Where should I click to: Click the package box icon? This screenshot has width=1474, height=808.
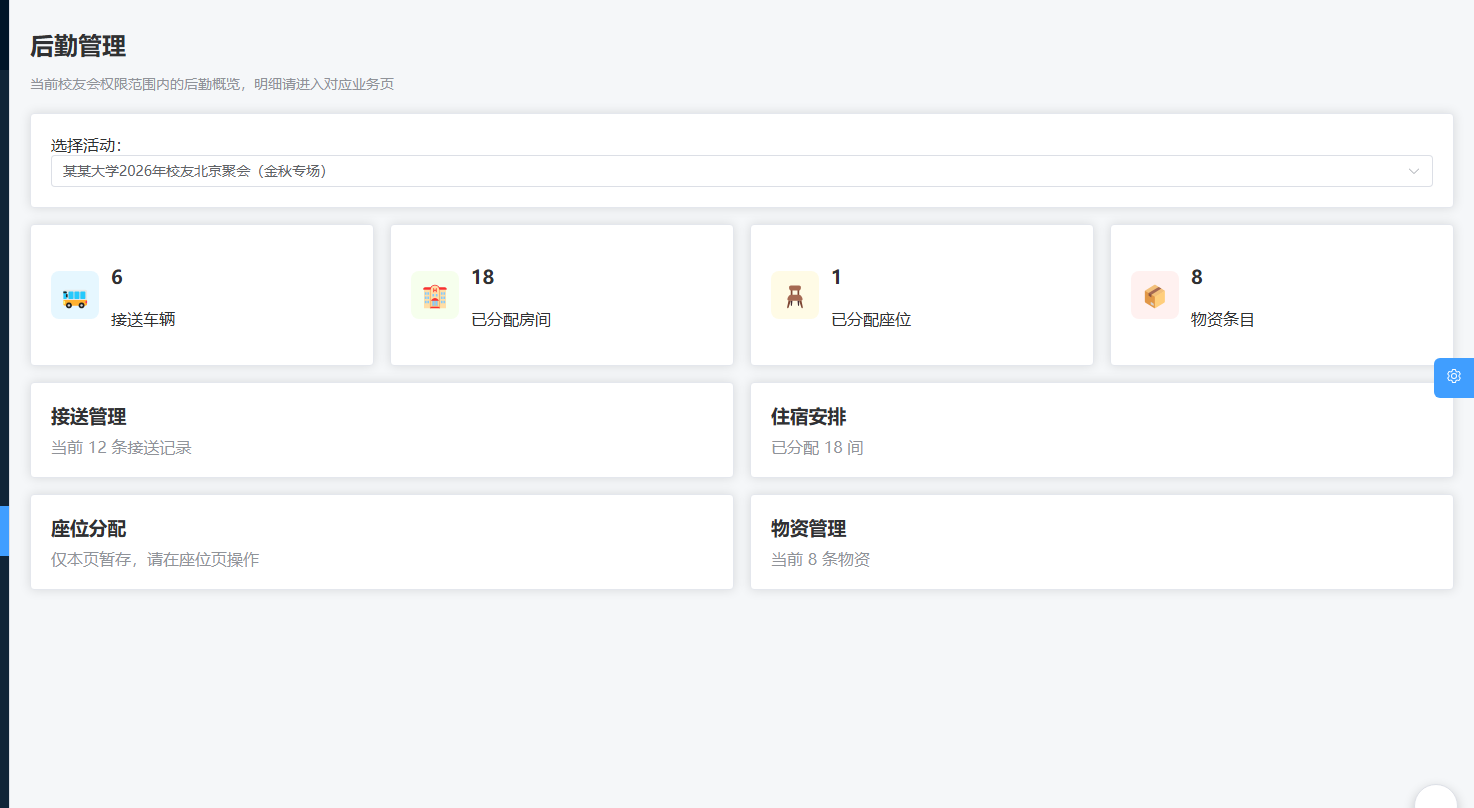[1155, 296]
